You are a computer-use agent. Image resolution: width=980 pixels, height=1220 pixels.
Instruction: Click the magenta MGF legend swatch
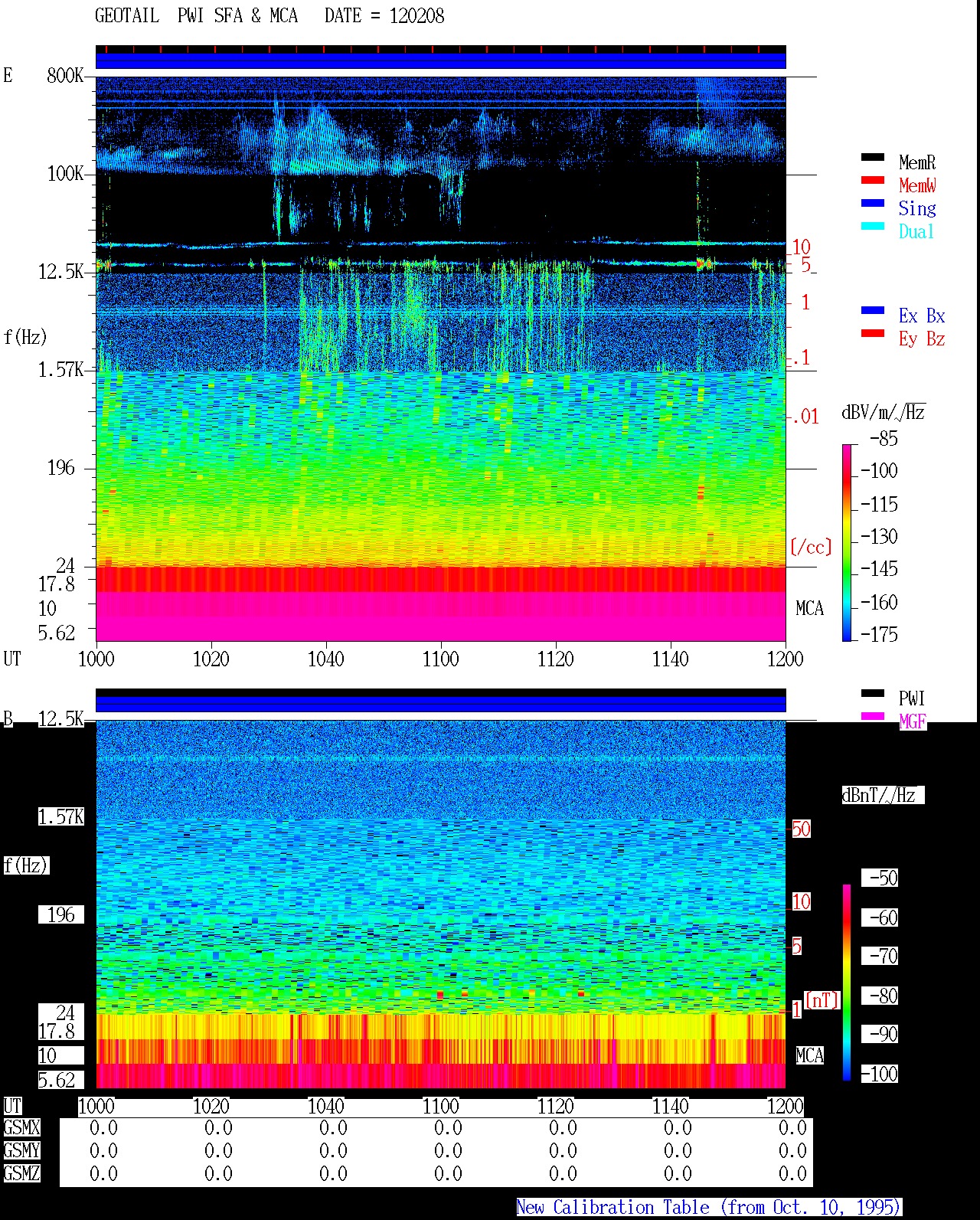pos(872,717)
